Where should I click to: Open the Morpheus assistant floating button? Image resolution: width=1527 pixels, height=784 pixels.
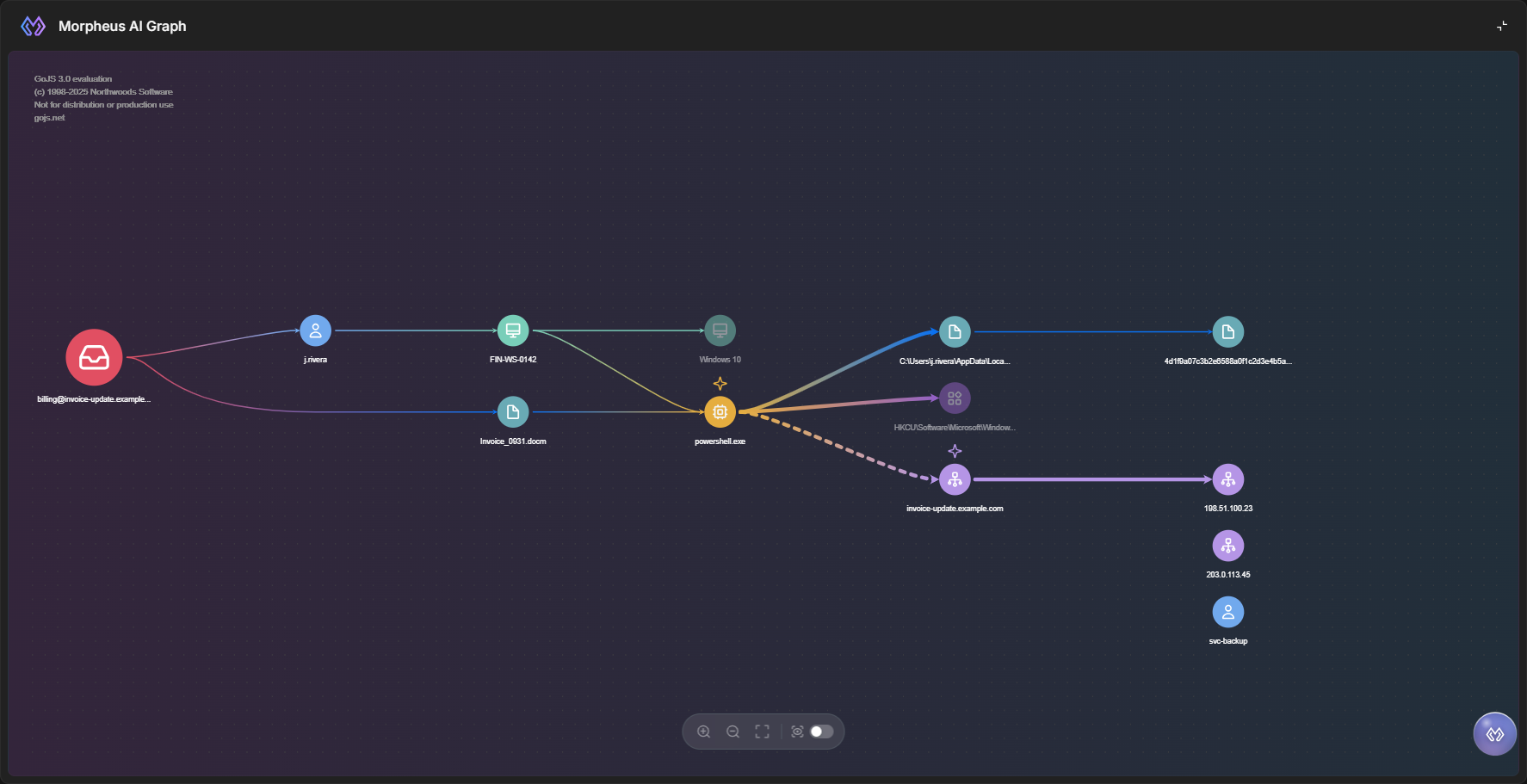[1495, 734]
